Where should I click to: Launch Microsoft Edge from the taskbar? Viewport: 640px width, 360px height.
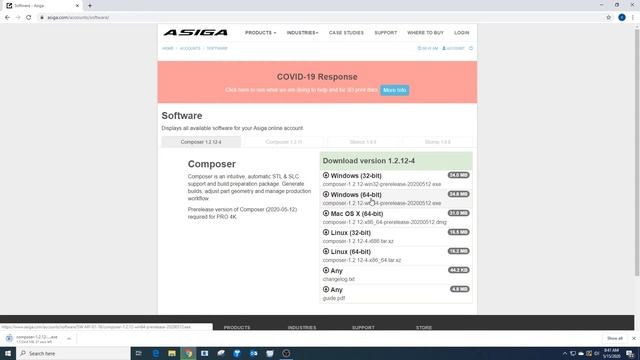pos(156,353)
